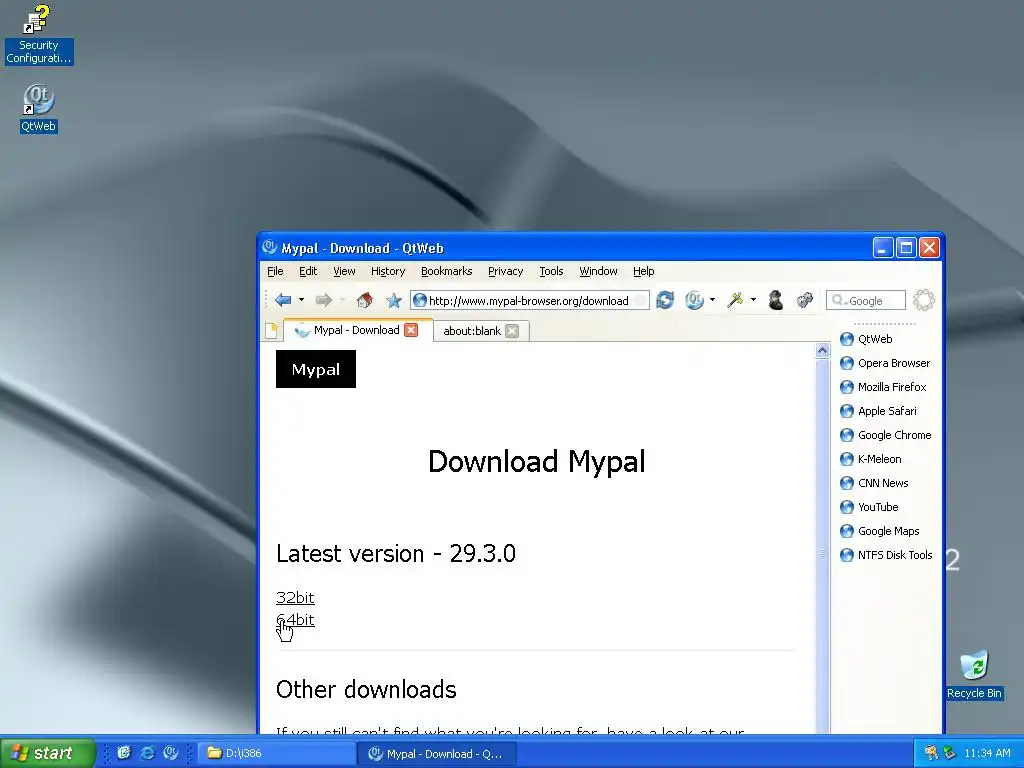Open dropdown next to QtWeb logo icon

(x=712, y=300)
